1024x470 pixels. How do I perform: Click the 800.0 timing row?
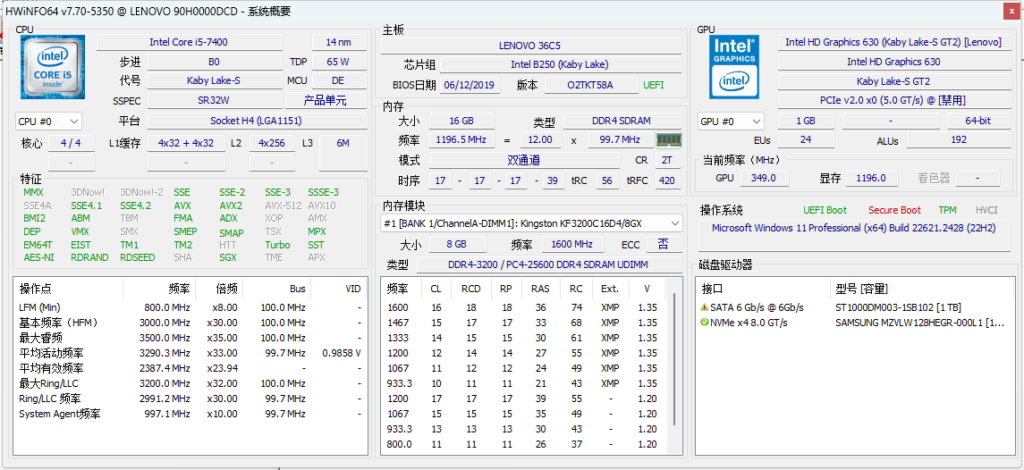tap(526, 444)
